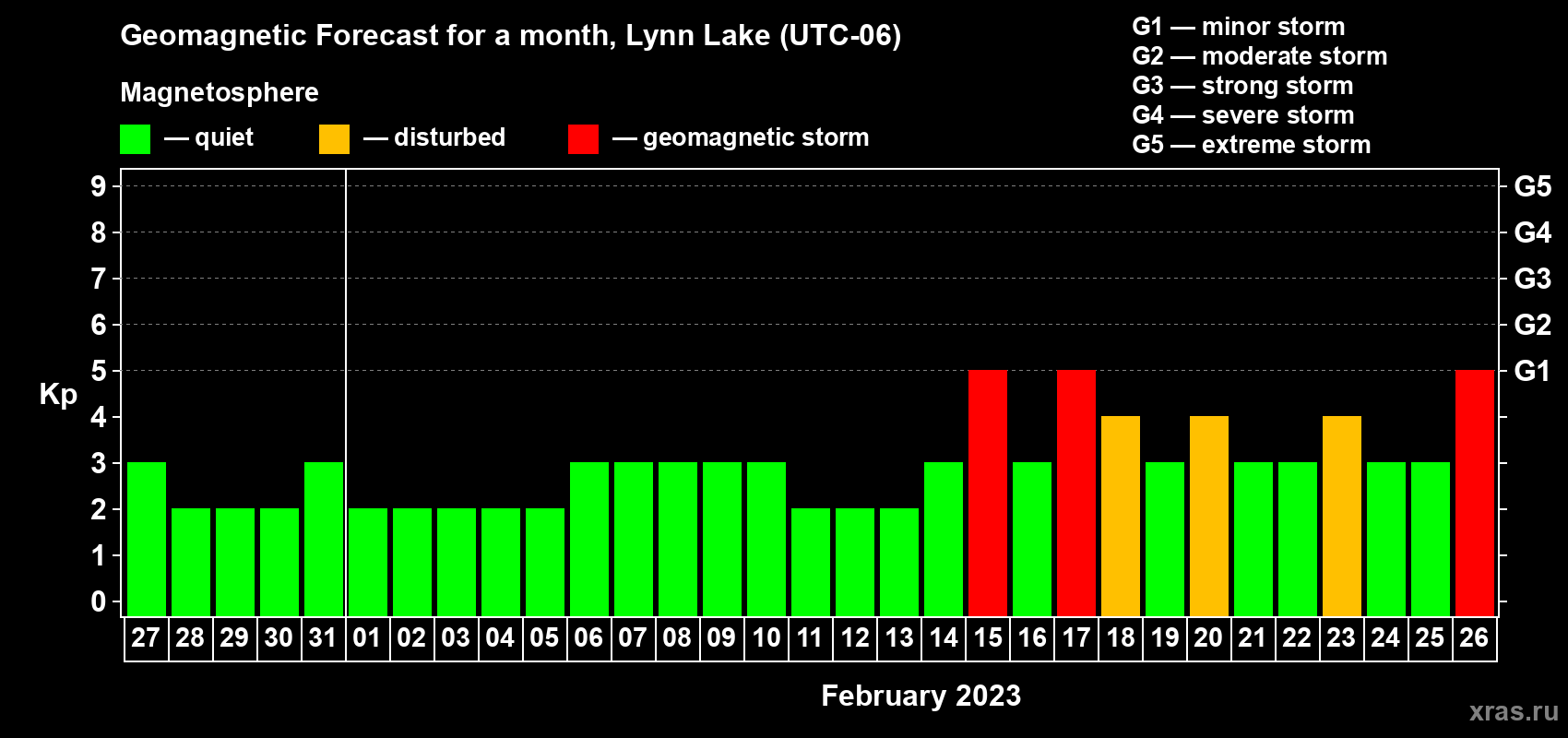Viewport: 1568px width, 738px height.
Task: Click the G5 storm level label
Action: tap(1532, 186)
